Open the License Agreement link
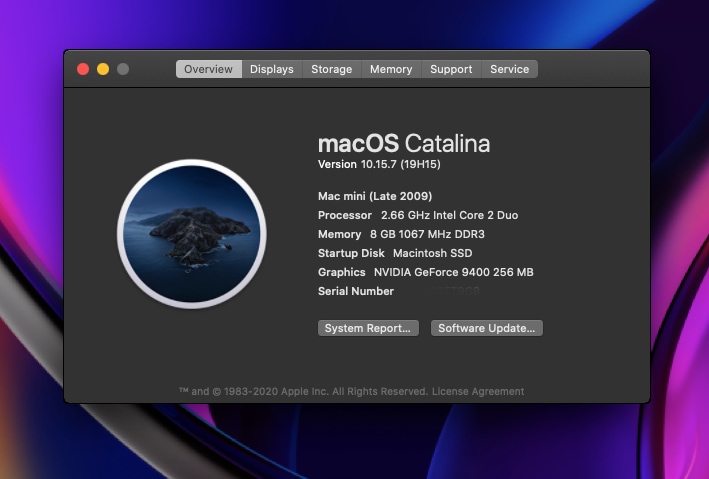Image resolution: width=709 pixels, height=479 pixels. click(478, 391)
